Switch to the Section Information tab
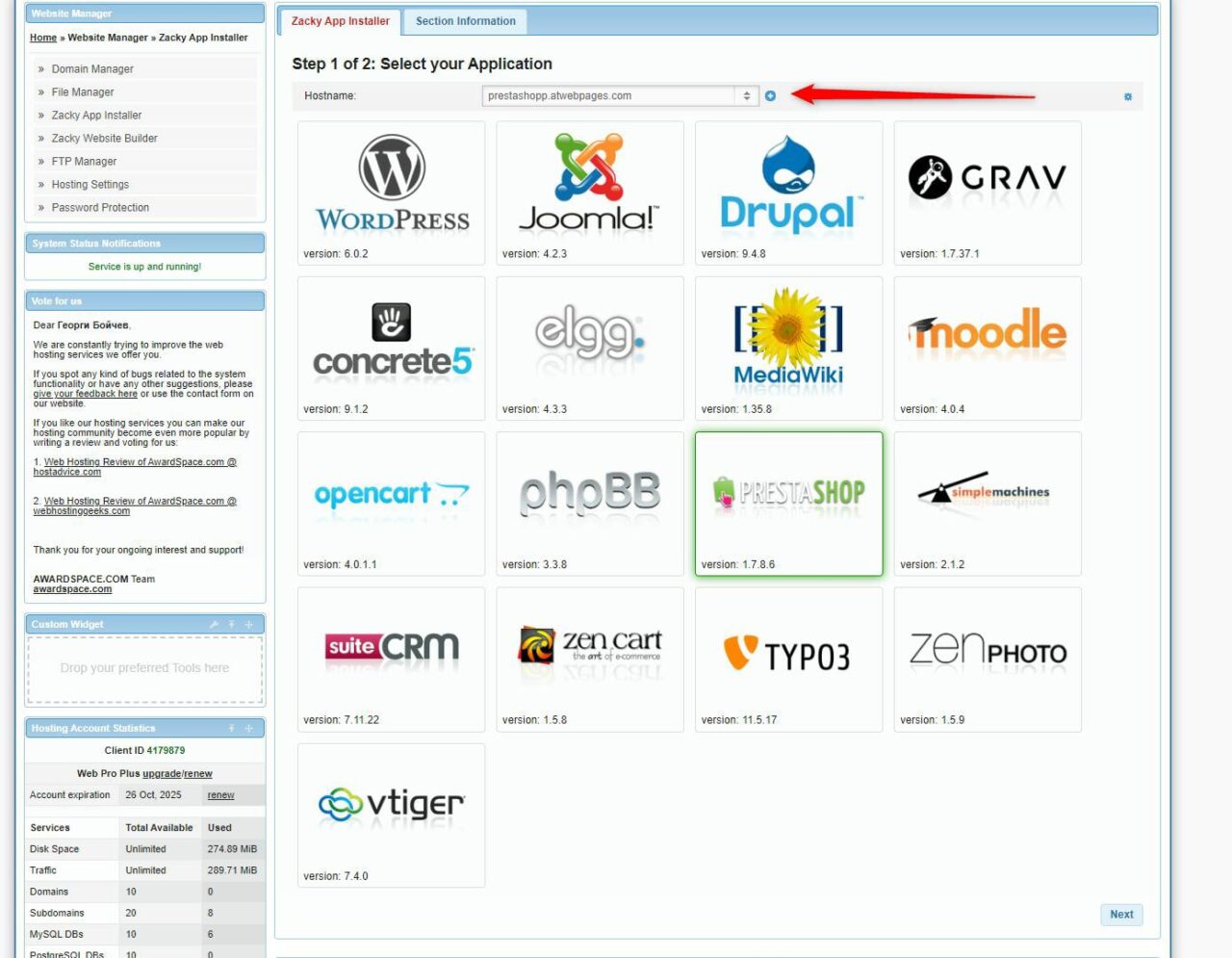This screenshot has width=1232, height=958. coord(465,20)
